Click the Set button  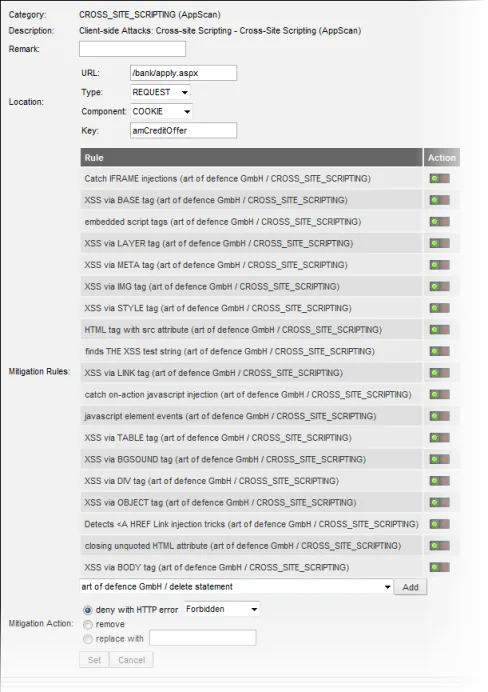click(94, 660)
